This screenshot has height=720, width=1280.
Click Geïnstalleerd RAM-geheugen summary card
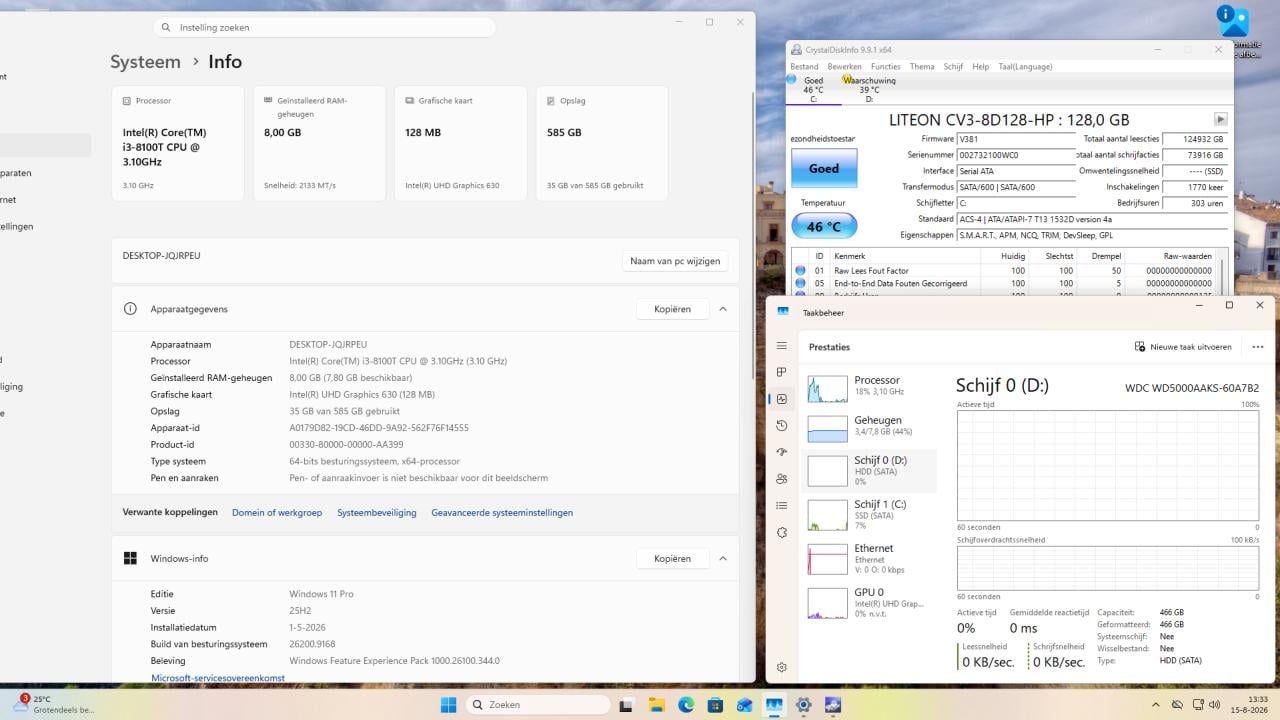coord(319,143)
